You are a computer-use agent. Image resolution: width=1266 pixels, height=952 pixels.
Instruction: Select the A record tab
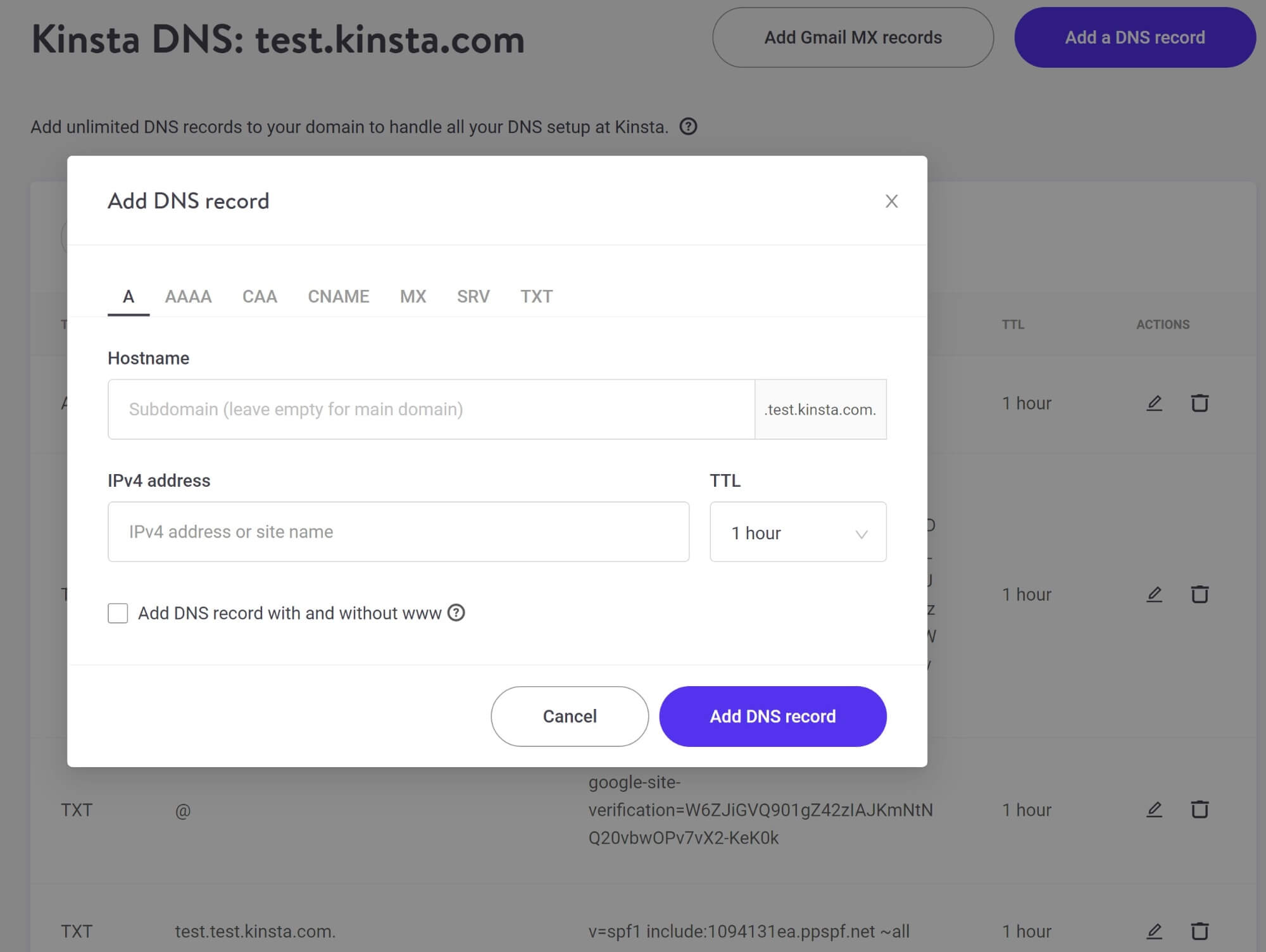[x=128, y=296]
